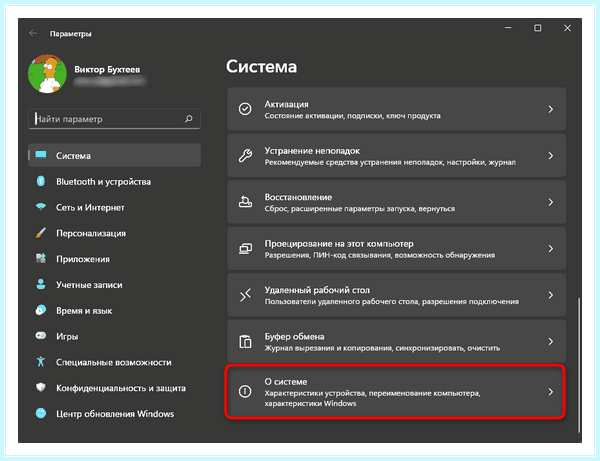Click the search magnifier icon

(189, 119)
